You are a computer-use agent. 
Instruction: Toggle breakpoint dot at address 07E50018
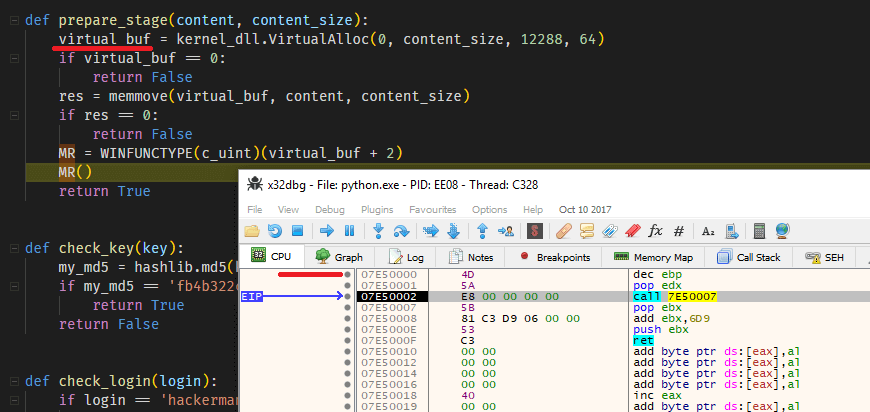[x=347, y=395]
